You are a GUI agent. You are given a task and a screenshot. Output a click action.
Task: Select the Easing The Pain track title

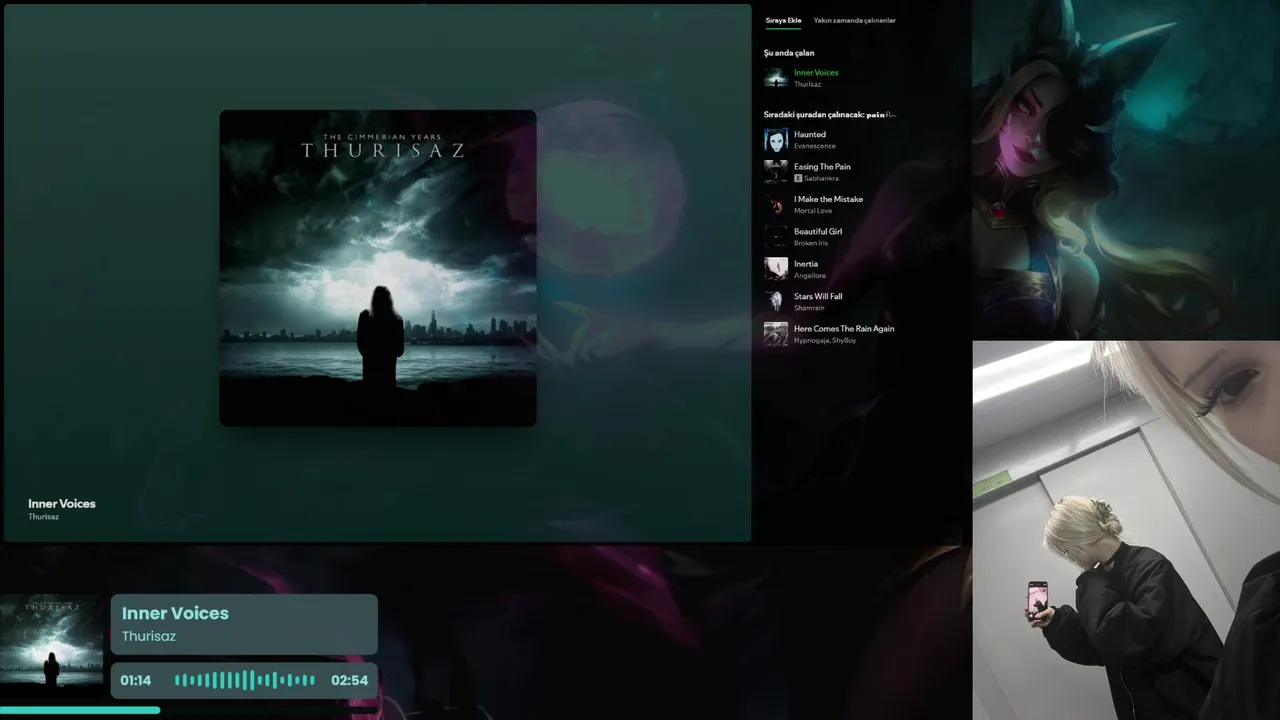[822, 167]
